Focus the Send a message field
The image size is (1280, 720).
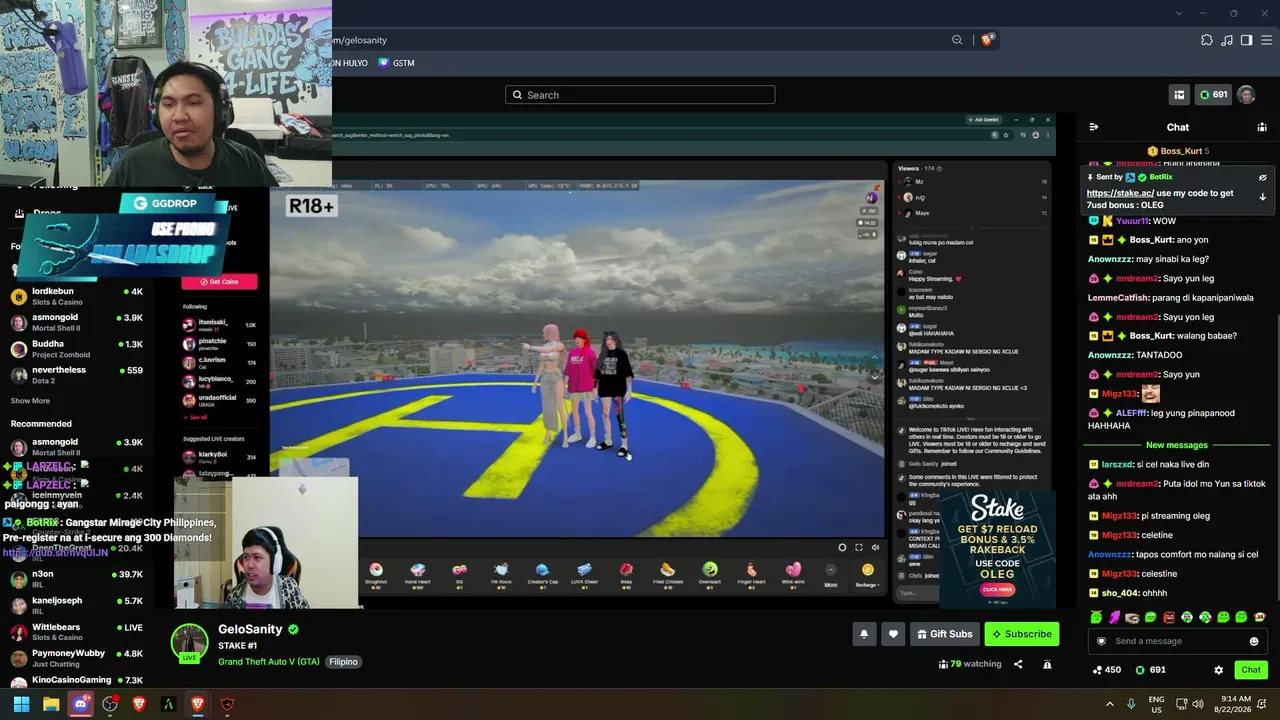[x=1177, y=641]
